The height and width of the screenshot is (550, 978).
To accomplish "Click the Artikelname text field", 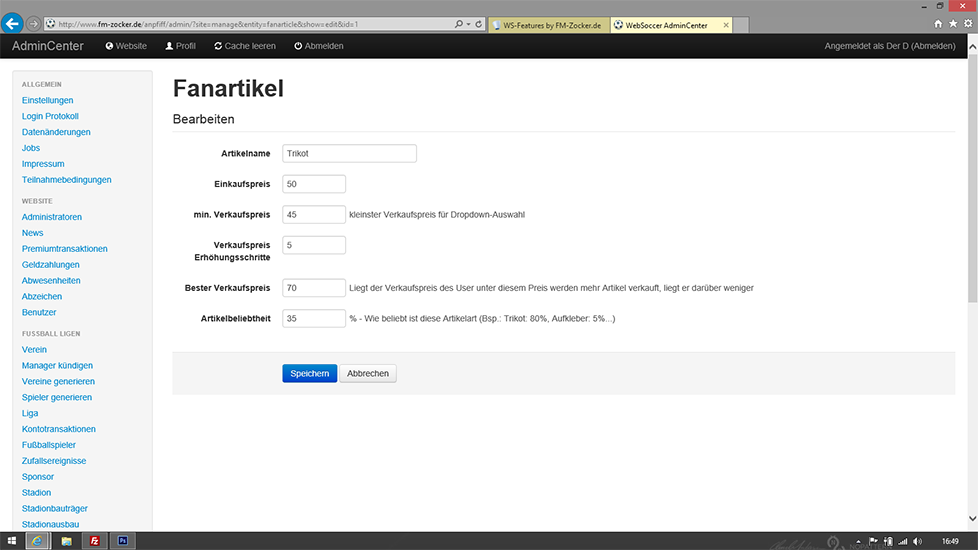I will 349,154.
